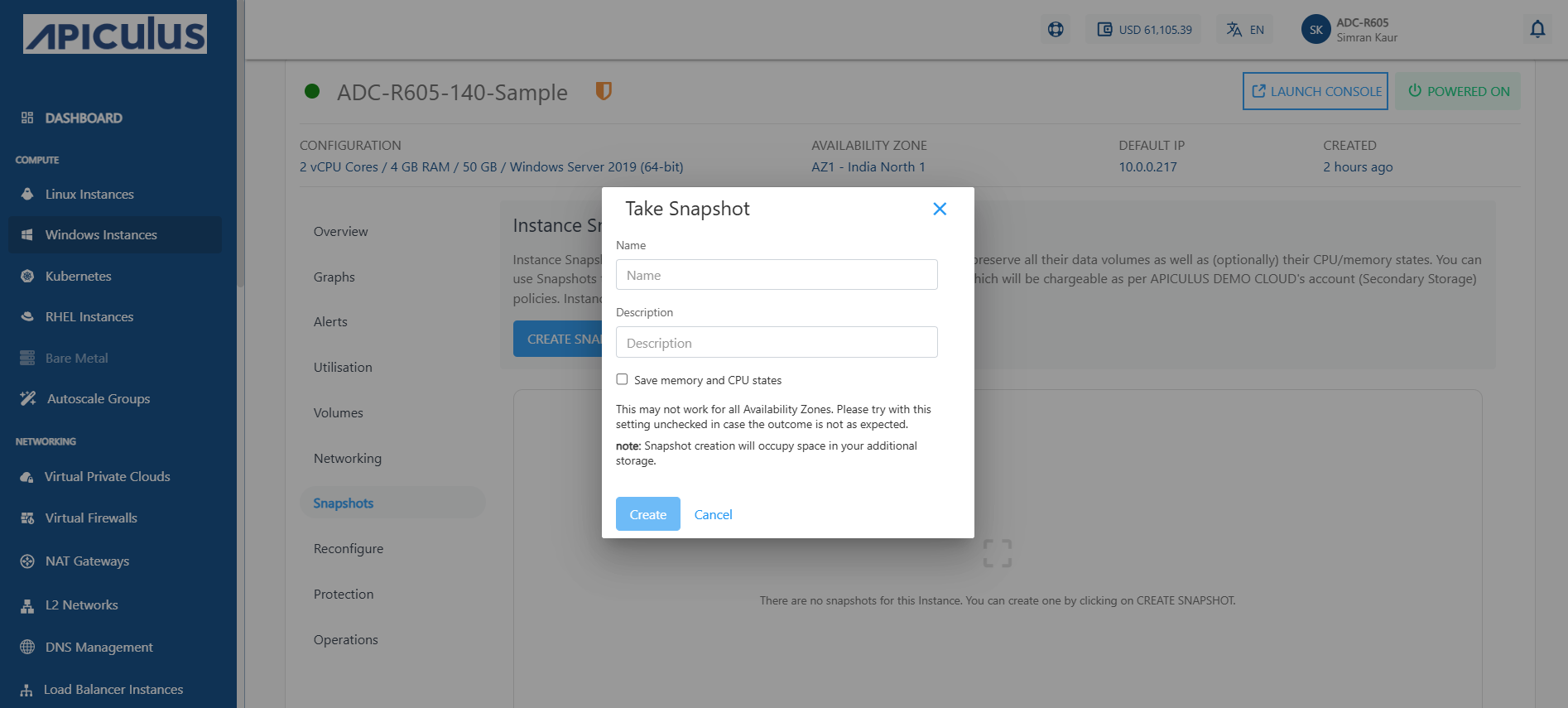This screenshot has width=1568, height=708.
Task: Expand the ADC-R605 account menu
Action: (x=1366, y=30)
